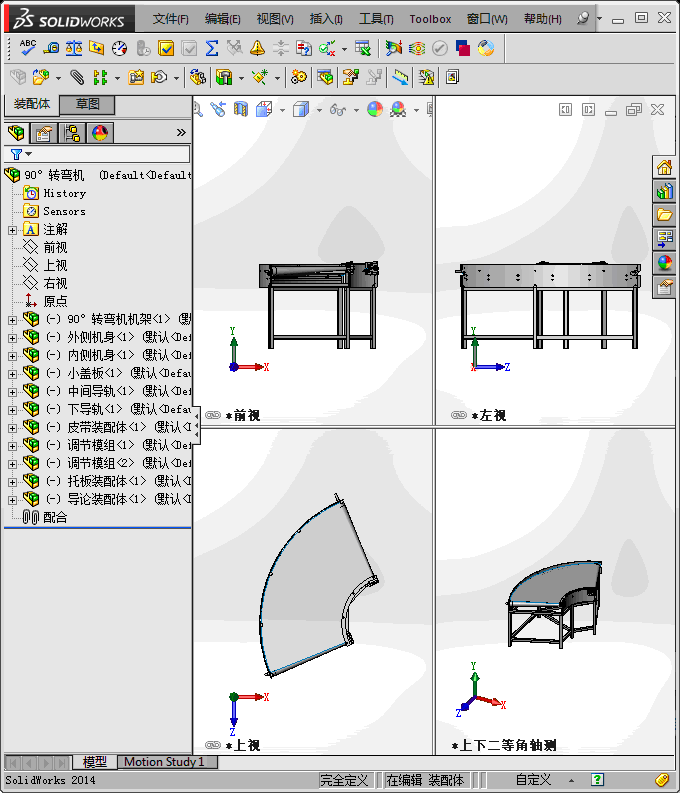Open DisplayManager color ball tab

click(x=100, y=133)
